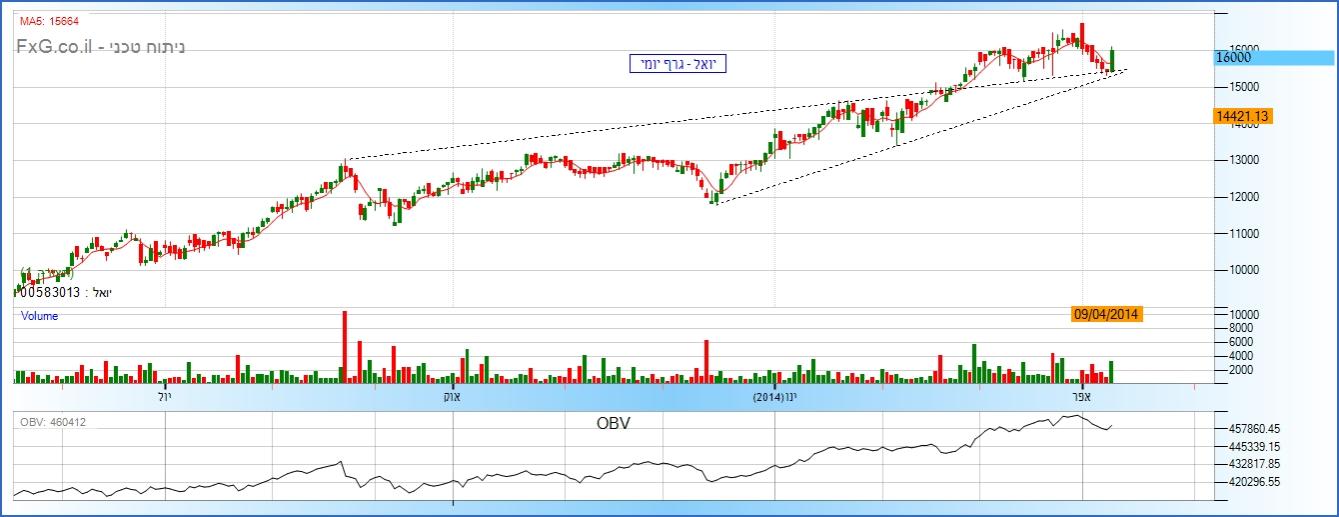Click the last green candlestick on the chart
The height and width of the screenshot is (517, 1339).
[x=1111, y=60]
